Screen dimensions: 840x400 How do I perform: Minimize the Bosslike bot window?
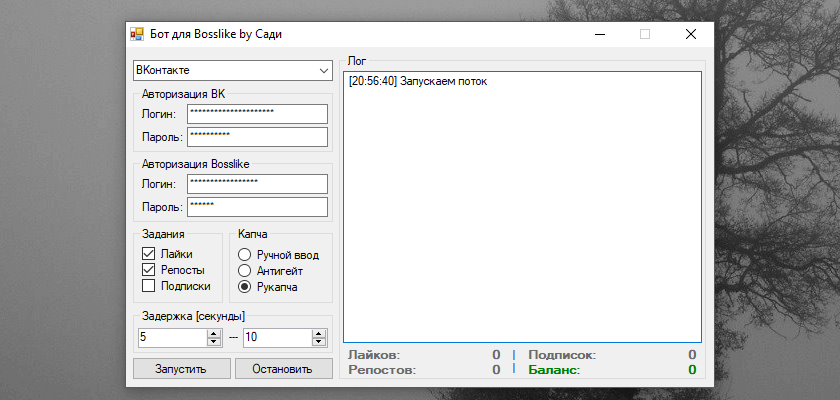point(600,34)
